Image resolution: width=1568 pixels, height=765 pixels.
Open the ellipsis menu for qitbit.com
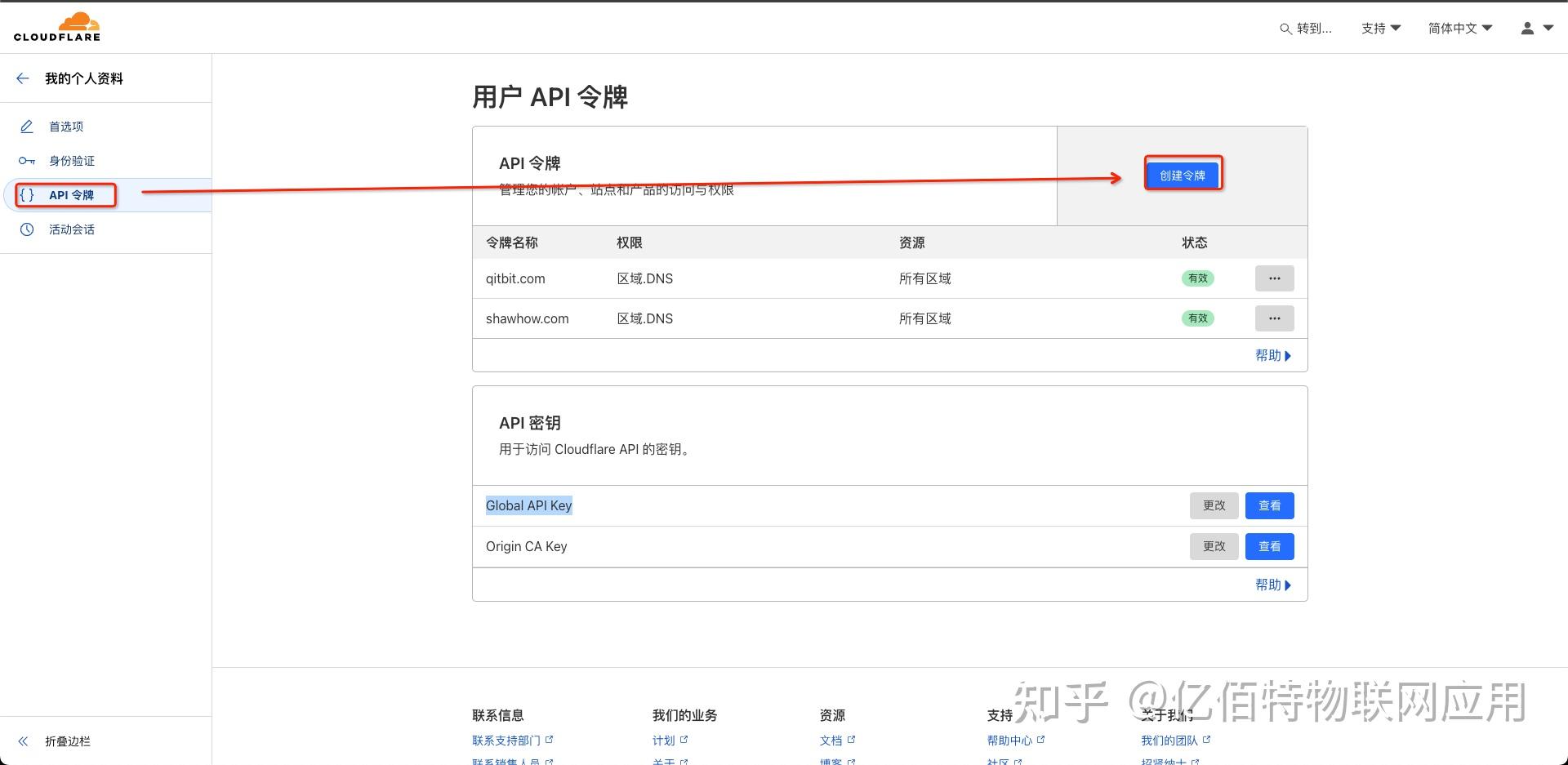(x=1274, y=278)
